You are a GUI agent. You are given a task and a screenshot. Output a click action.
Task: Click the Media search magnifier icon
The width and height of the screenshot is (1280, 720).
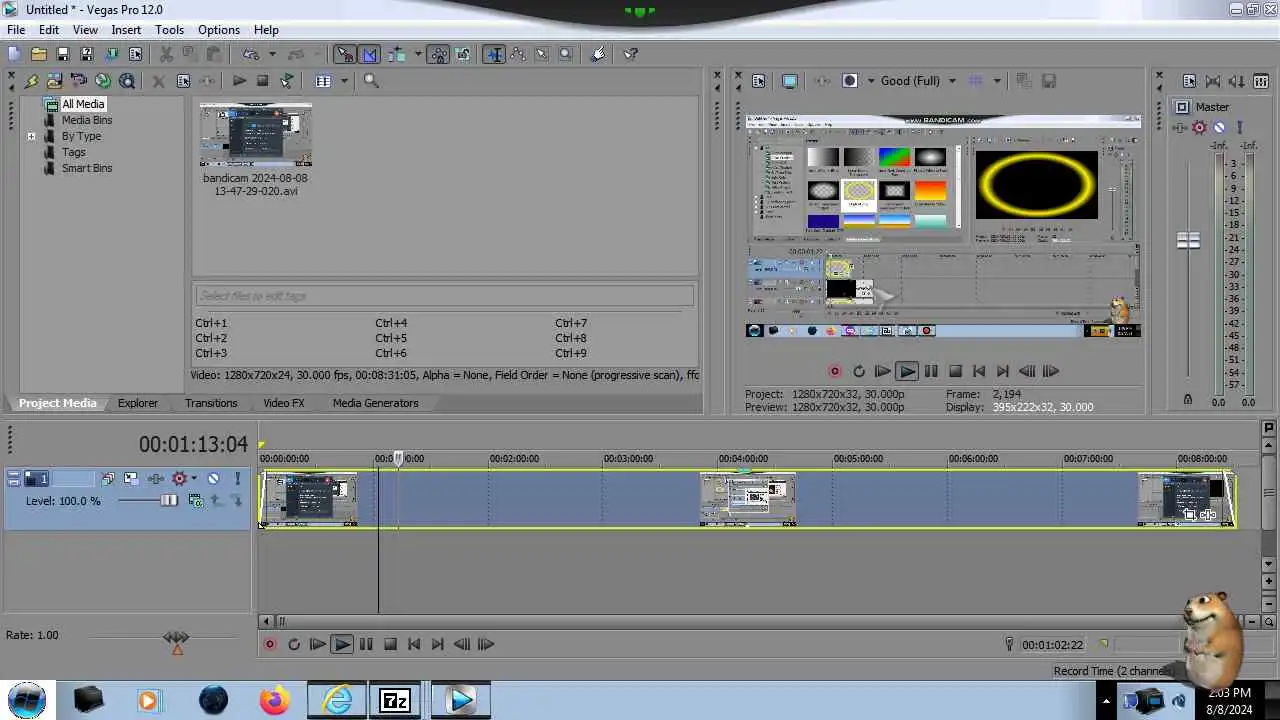coord(371,80)
